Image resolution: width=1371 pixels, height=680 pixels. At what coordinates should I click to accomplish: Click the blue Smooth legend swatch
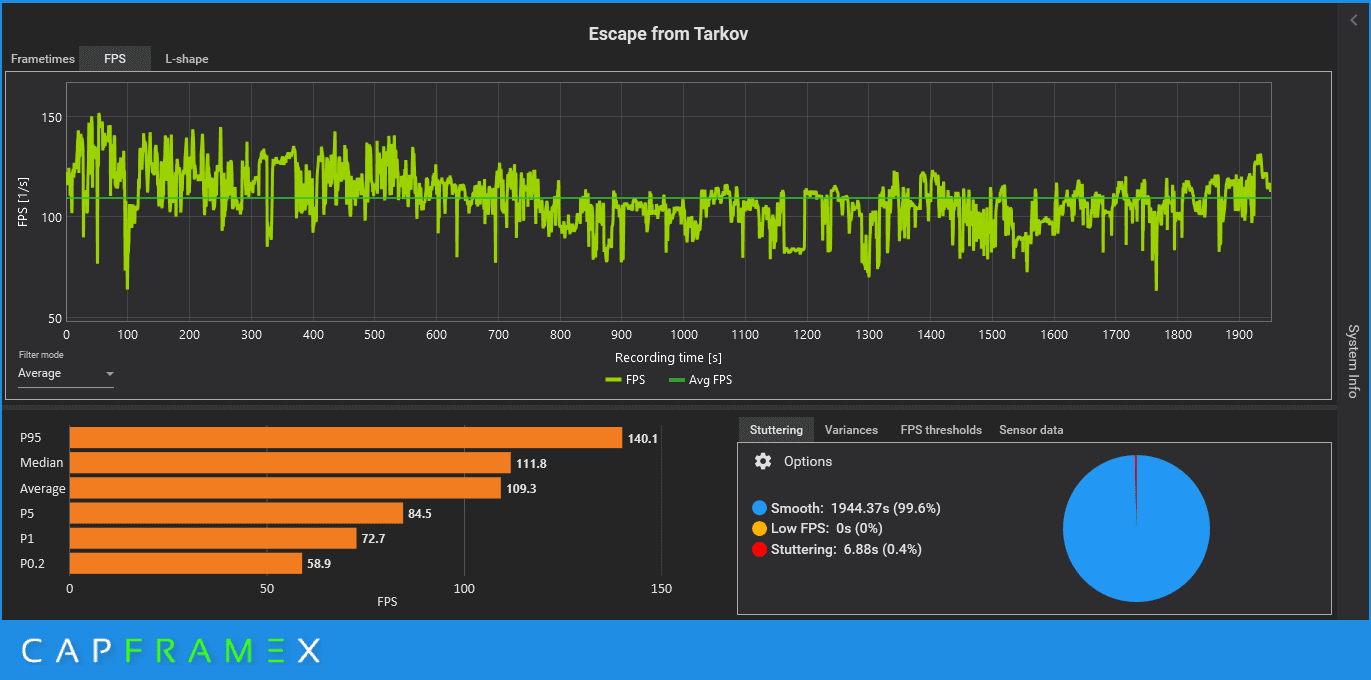[x=759, y=508]
